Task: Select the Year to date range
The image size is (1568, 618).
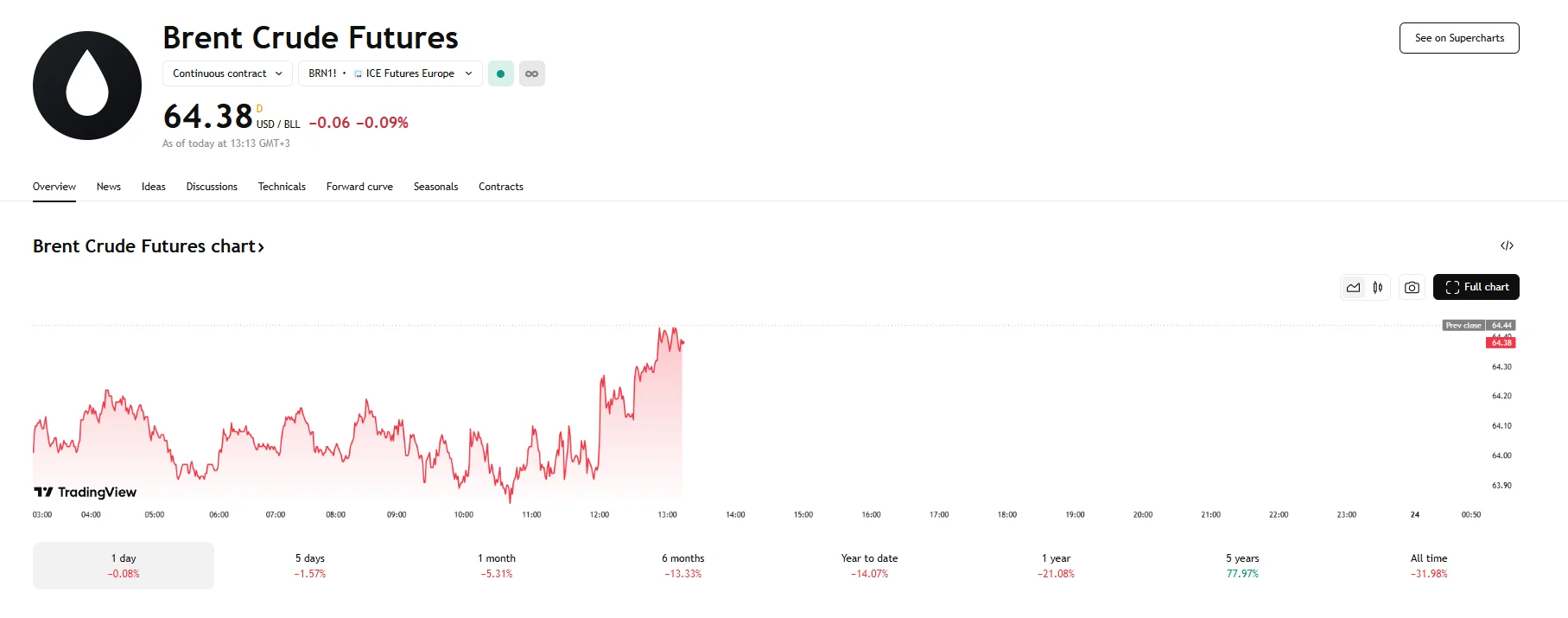Action: click(869, 565)
